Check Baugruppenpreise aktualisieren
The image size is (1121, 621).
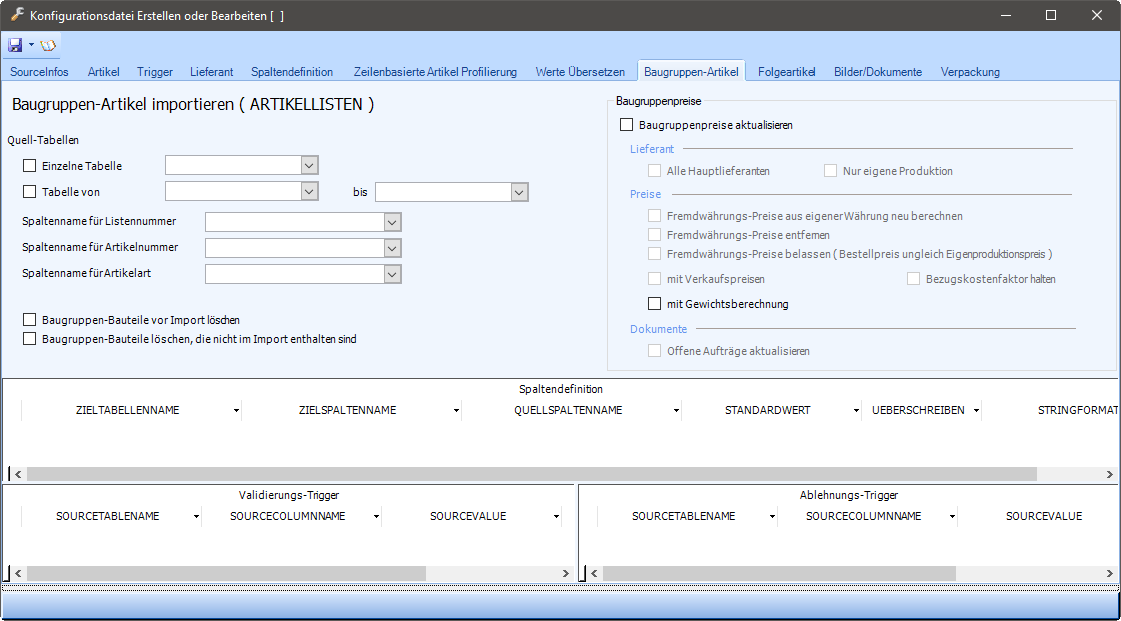pyautogui.click(x=627, y=125)
